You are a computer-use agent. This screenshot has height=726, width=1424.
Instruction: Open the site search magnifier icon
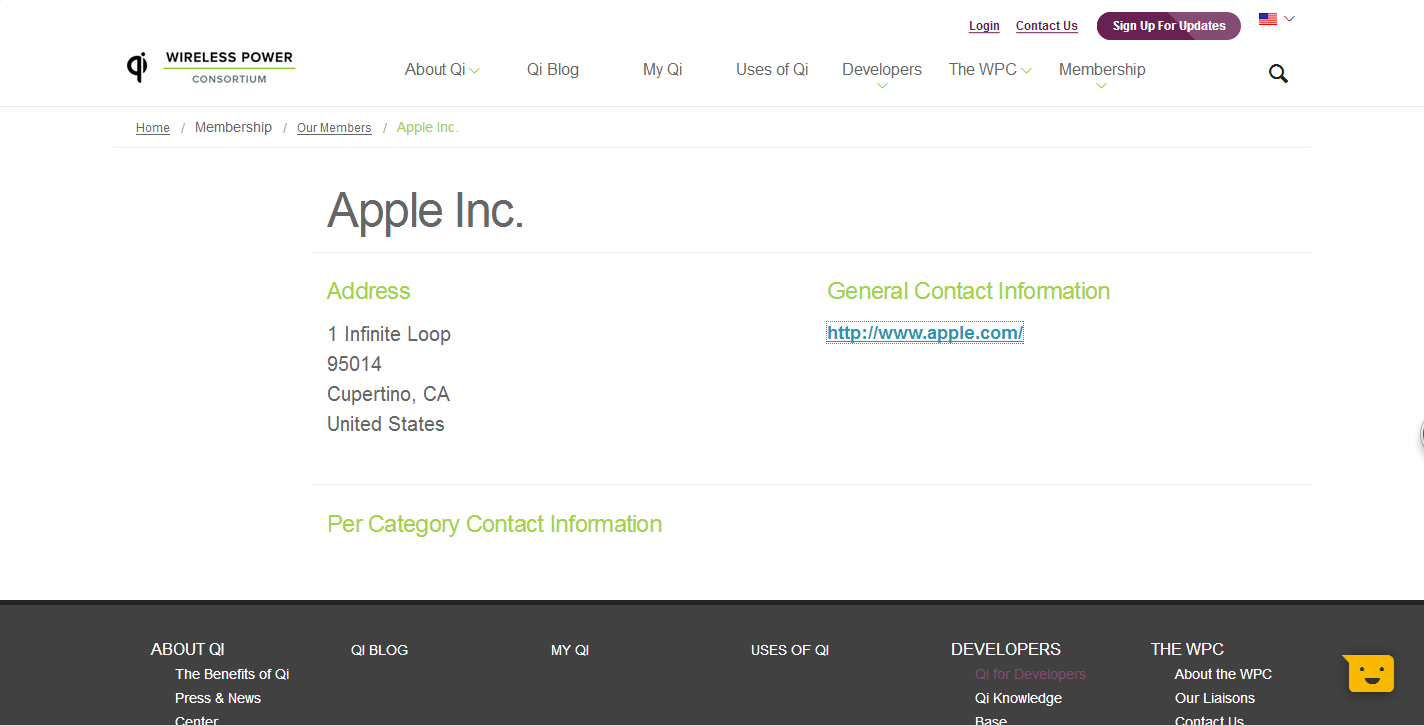tap(1278, 73)
